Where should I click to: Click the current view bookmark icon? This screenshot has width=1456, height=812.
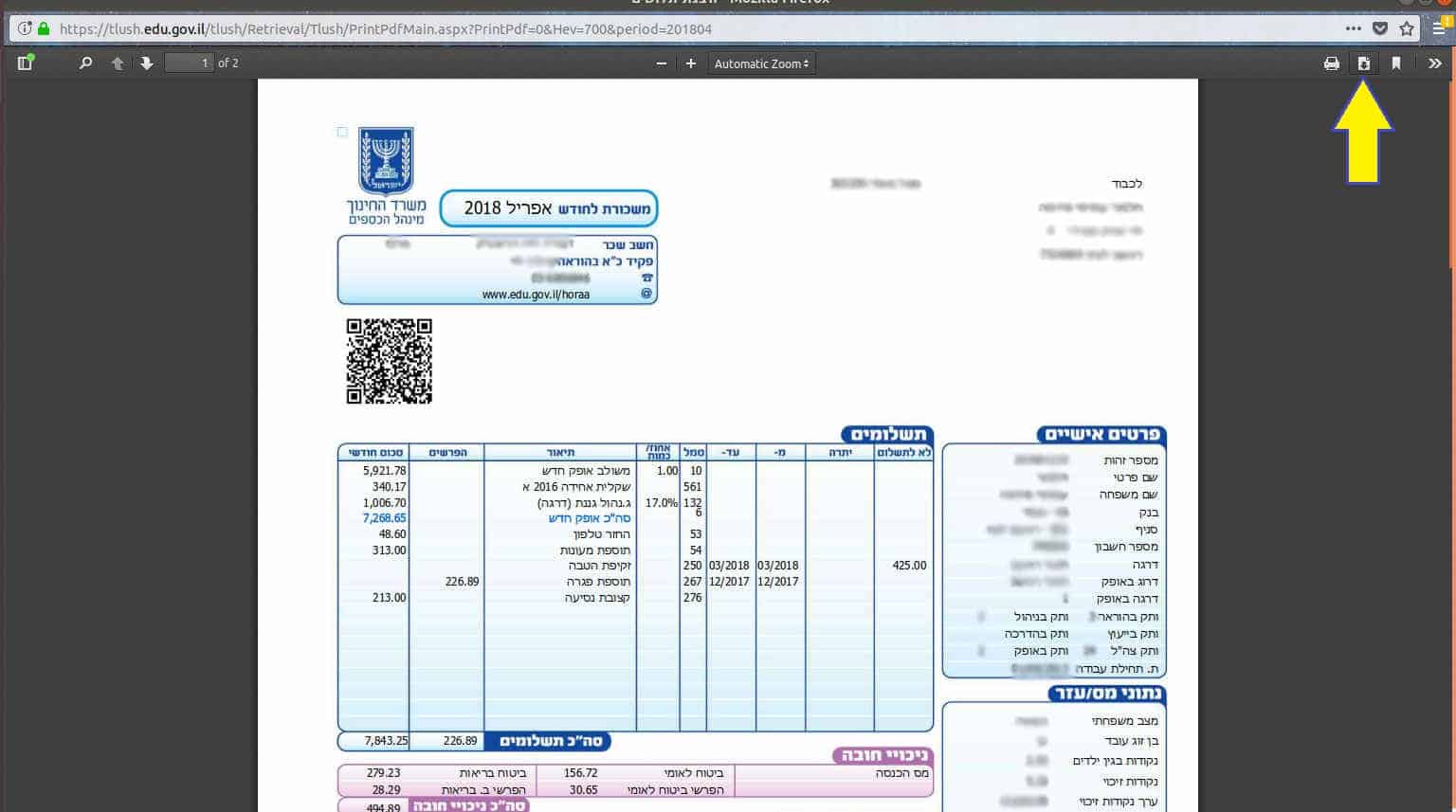click(1396, 63)
